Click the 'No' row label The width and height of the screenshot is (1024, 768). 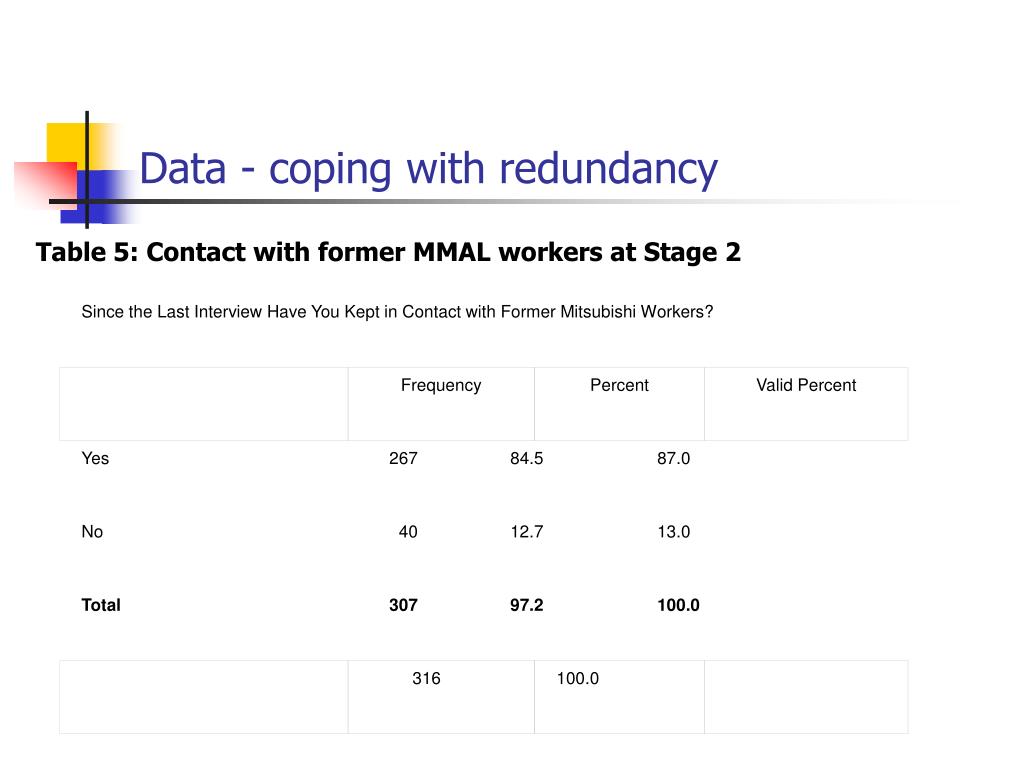tap(92, 532)
